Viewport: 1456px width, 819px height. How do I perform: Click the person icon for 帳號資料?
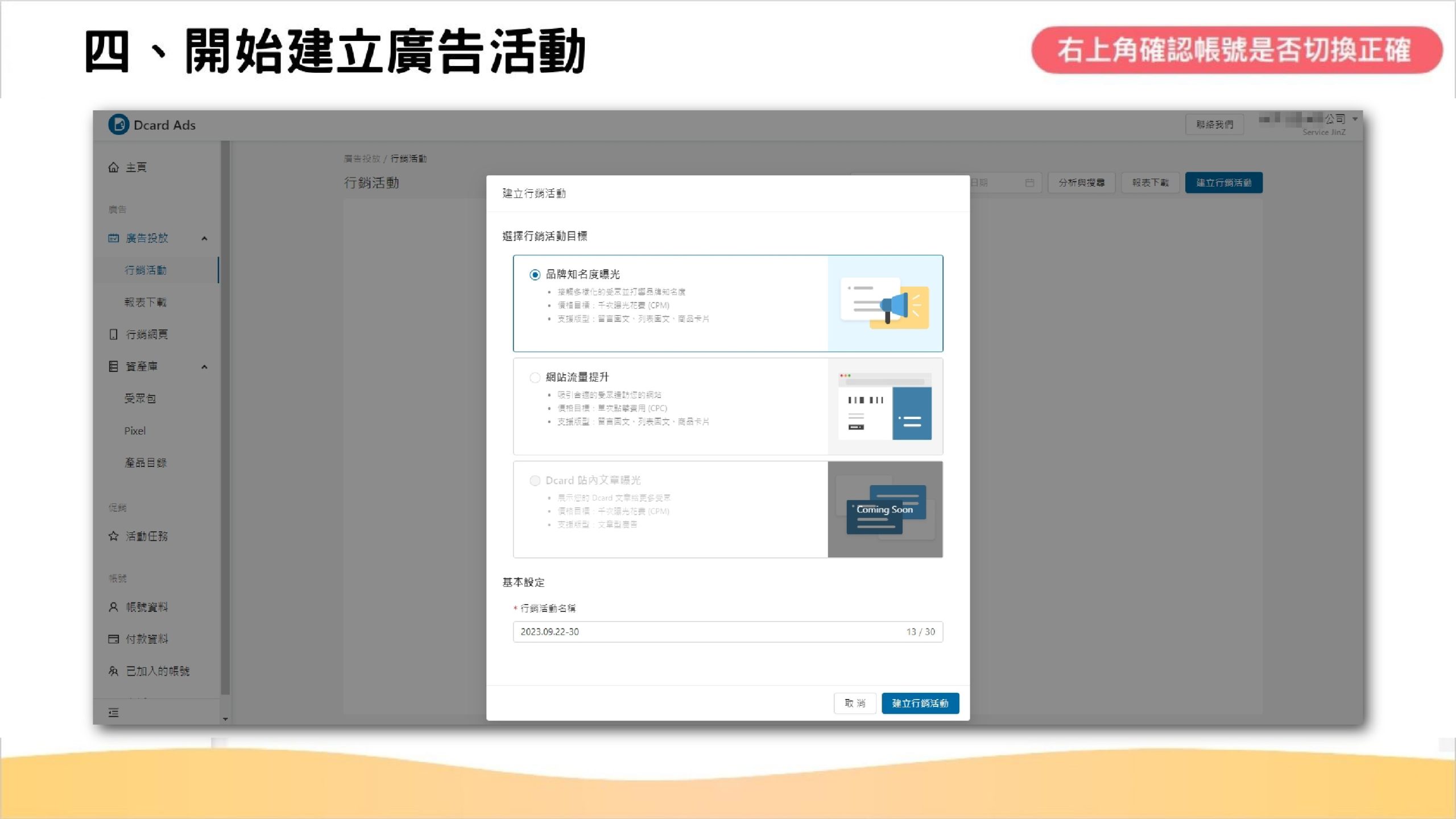coord(113,607)
